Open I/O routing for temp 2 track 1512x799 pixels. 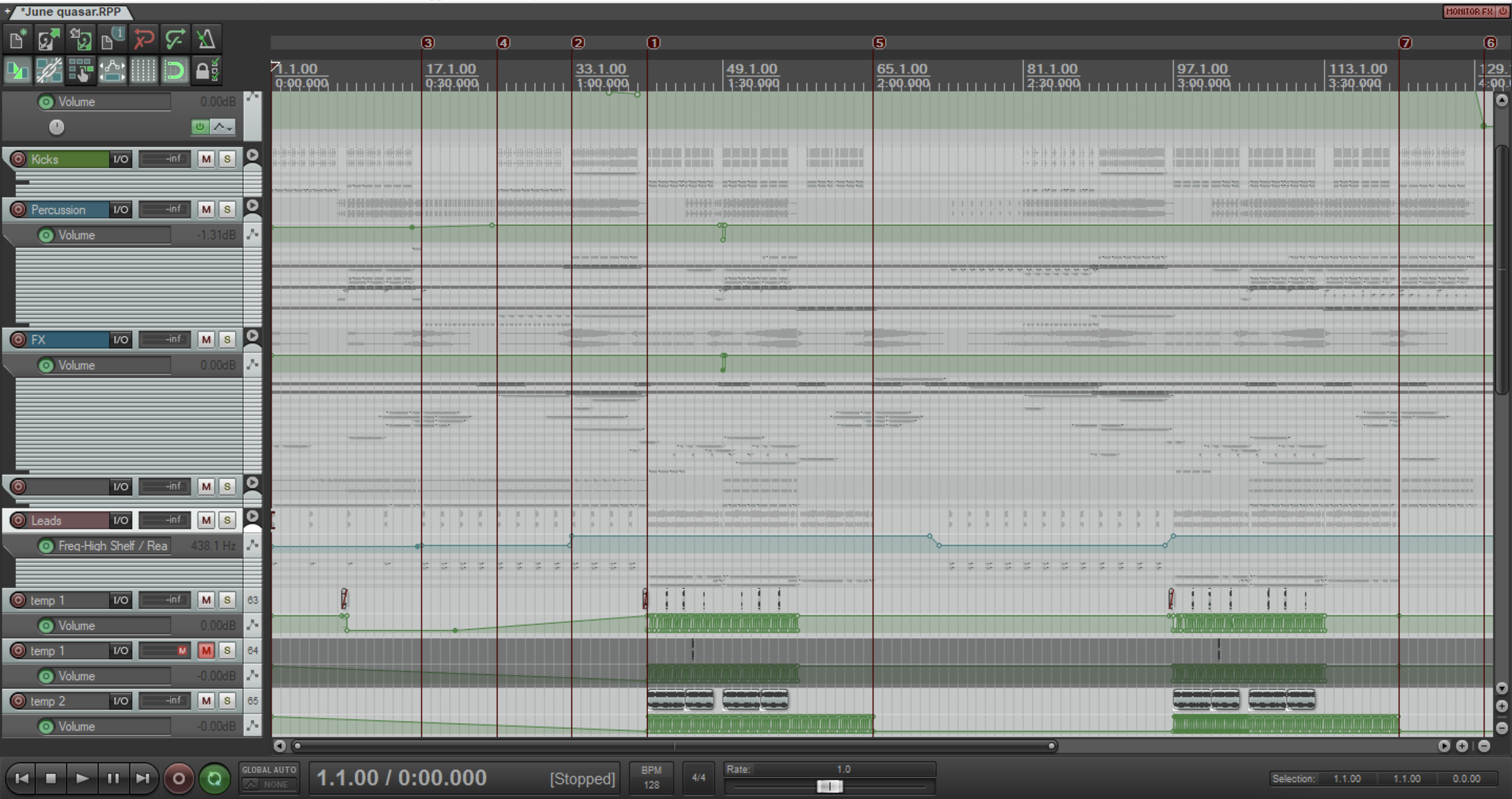tap(120, 701)
